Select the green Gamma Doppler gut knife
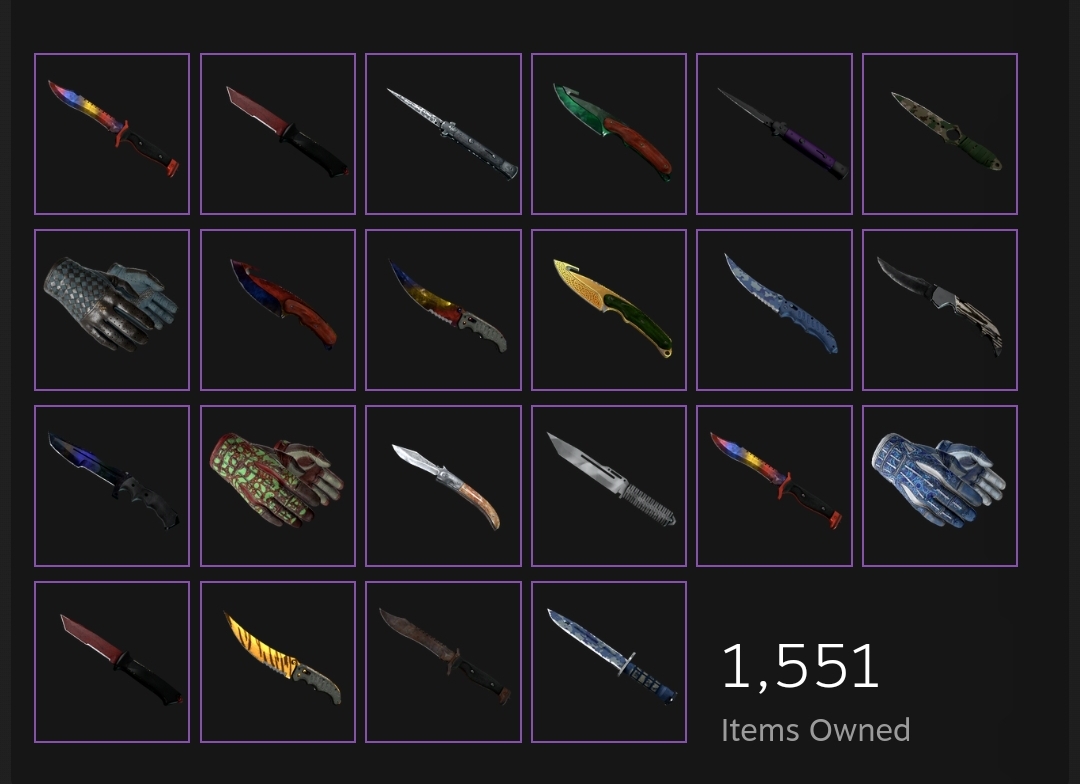This screenshot has height=784, width=1080. [x=609, y=134]
